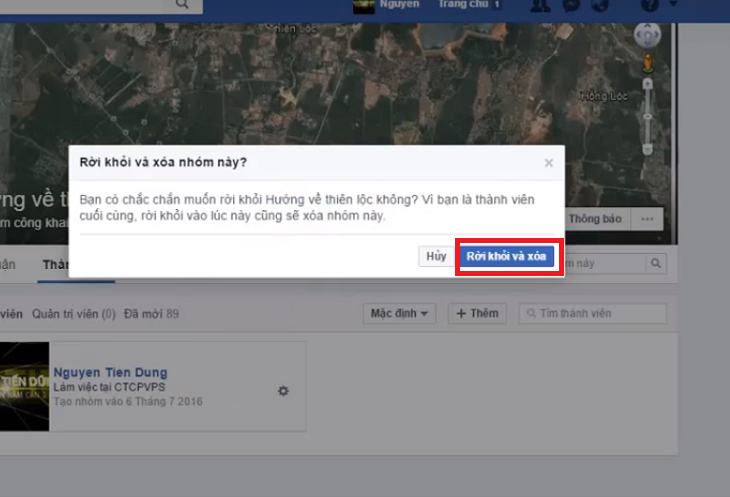Click 'Làm việc tại CTCPVPS' text
Viewport: 730px width, 497px height.
[x=109, y=387]
